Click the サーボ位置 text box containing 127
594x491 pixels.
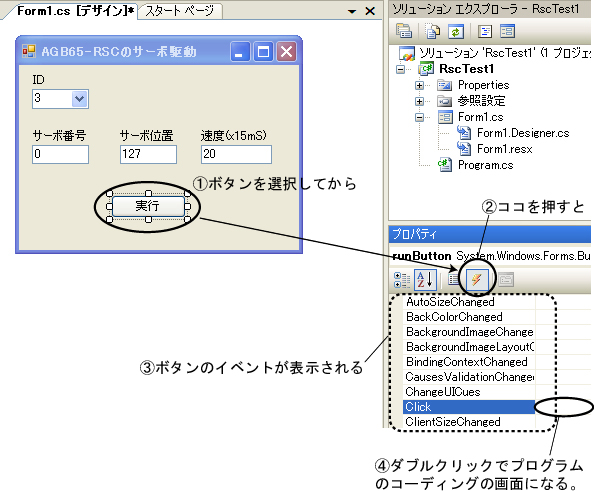pos(148,154)
